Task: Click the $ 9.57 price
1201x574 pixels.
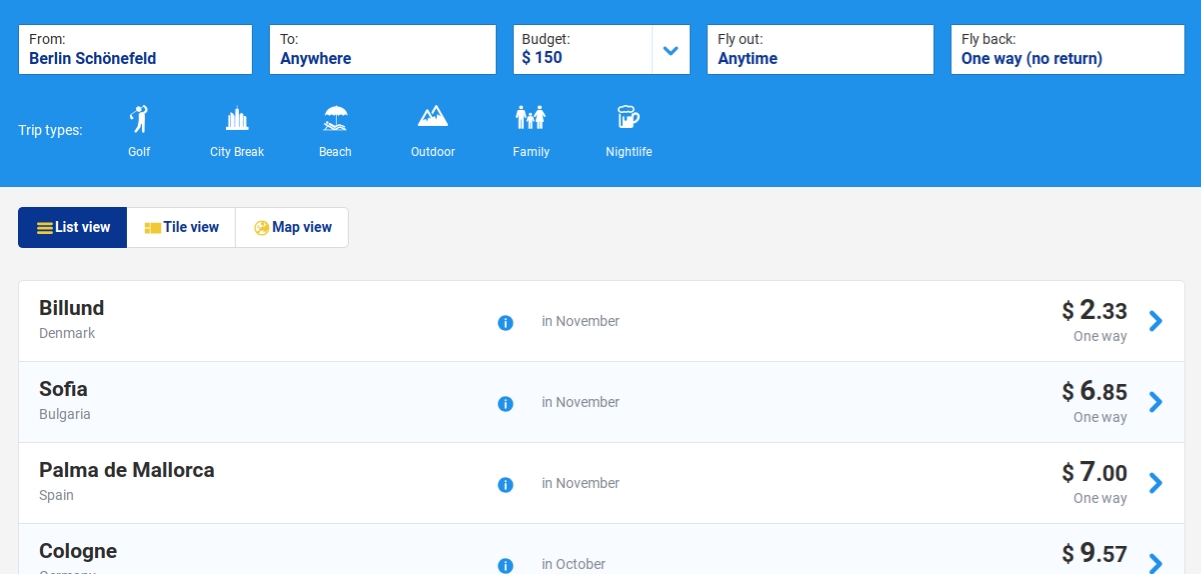Action: point(1094,553)
